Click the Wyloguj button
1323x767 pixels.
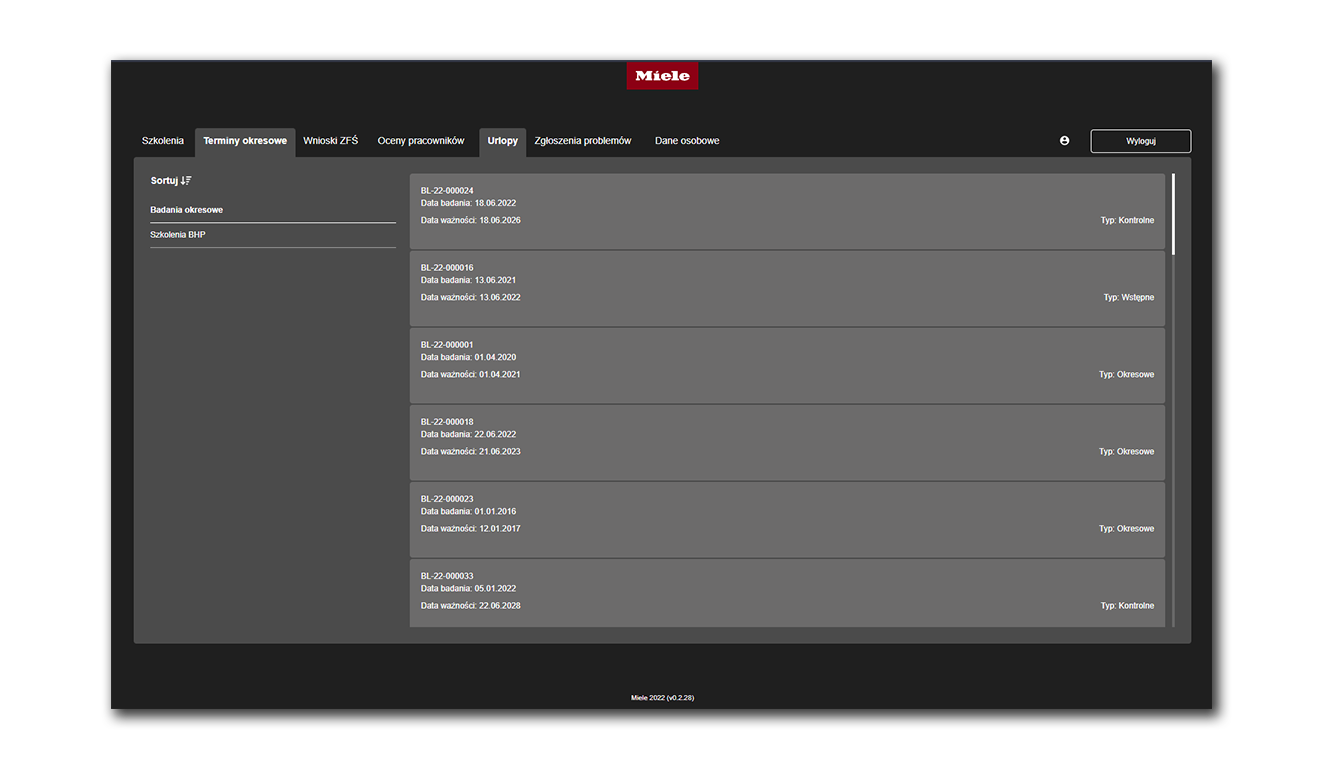coord(1141,141)
